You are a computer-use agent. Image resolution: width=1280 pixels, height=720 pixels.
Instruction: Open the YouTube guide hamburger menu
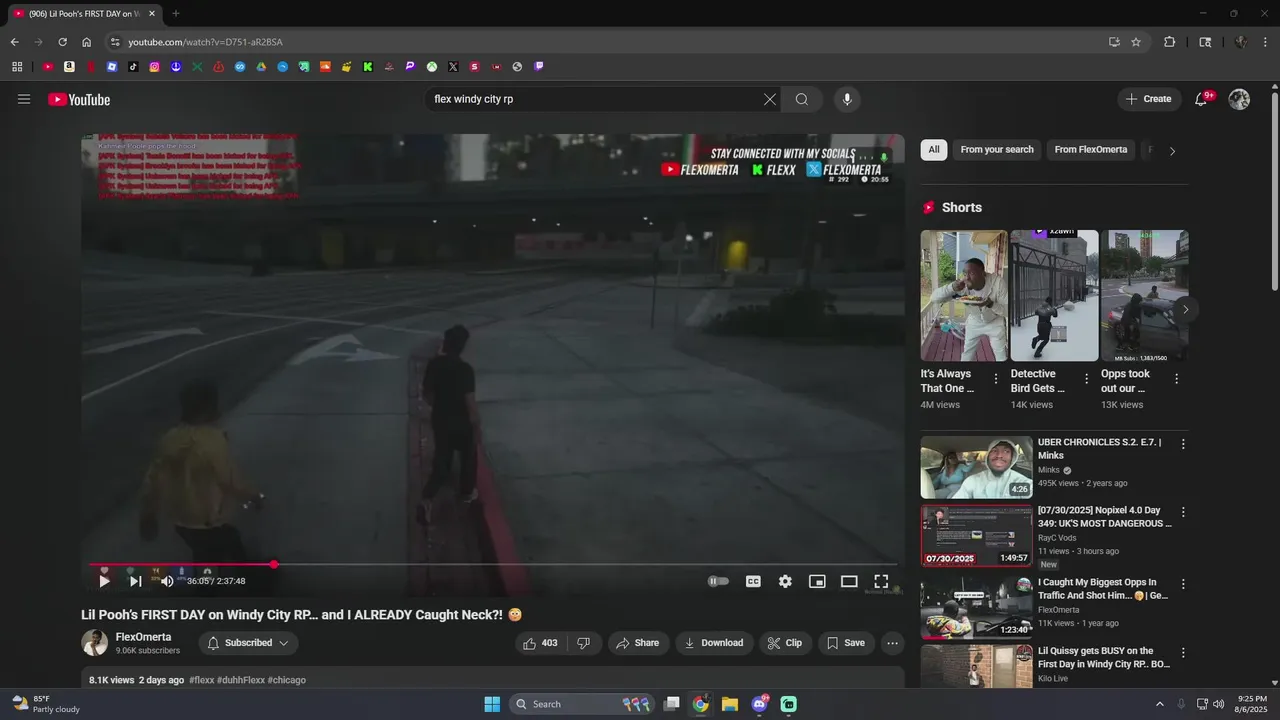click(24, 99)
